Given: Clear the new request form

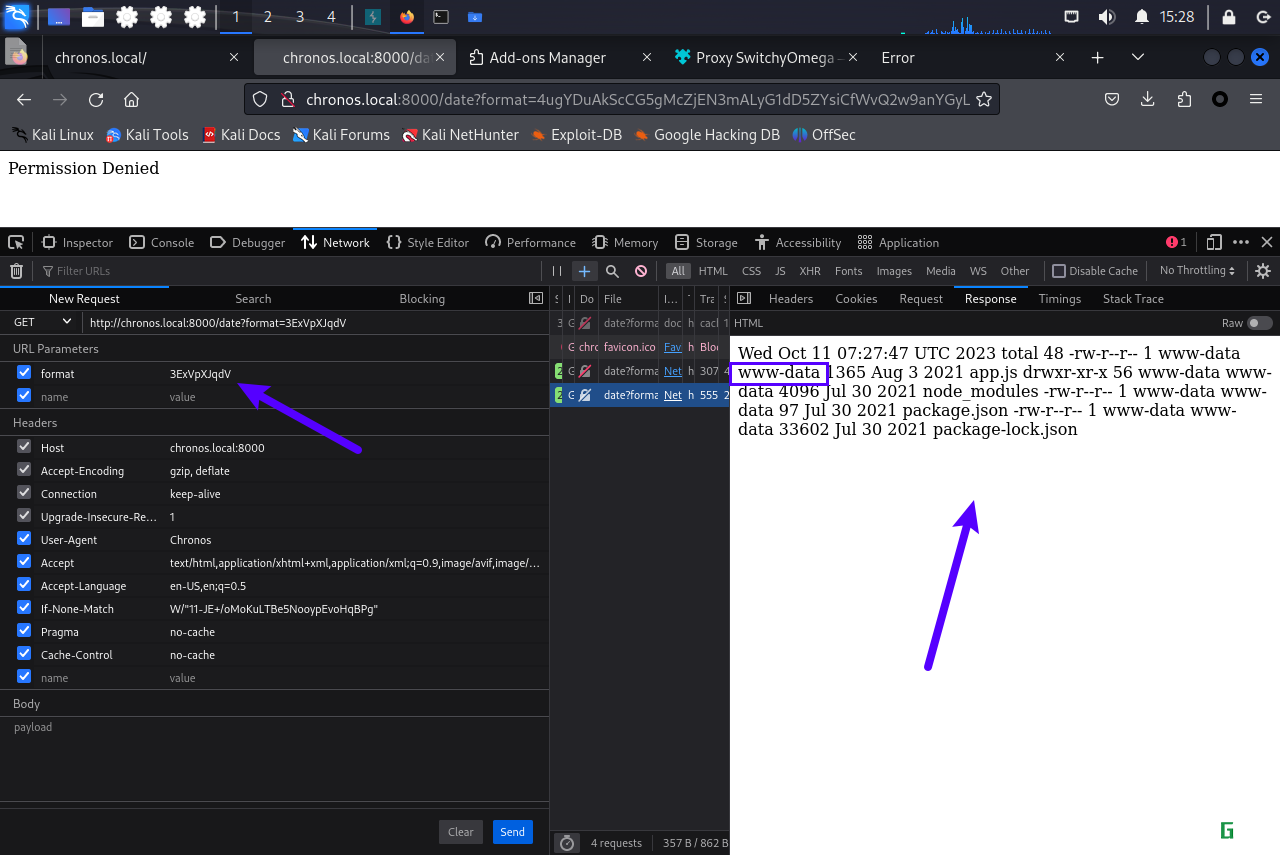Looking at the screenshot, I should (461, 832).
